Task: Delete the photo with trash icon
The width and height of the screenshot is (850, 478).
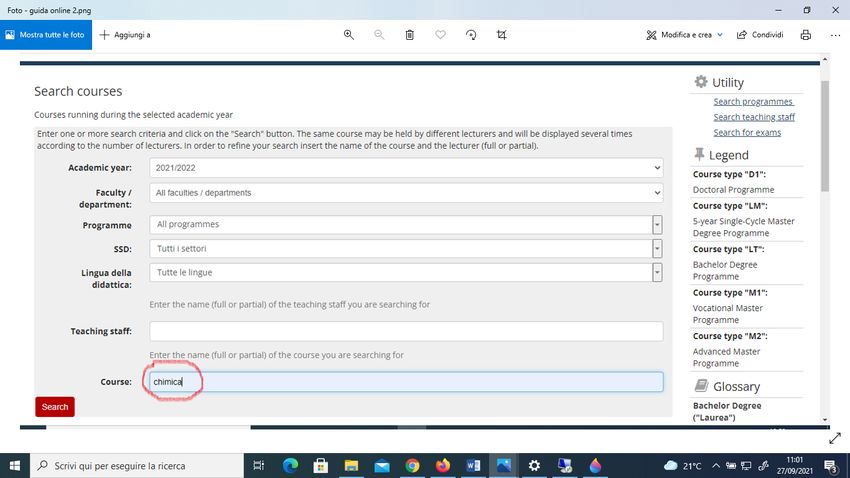Action: click(x=410, y=35)
